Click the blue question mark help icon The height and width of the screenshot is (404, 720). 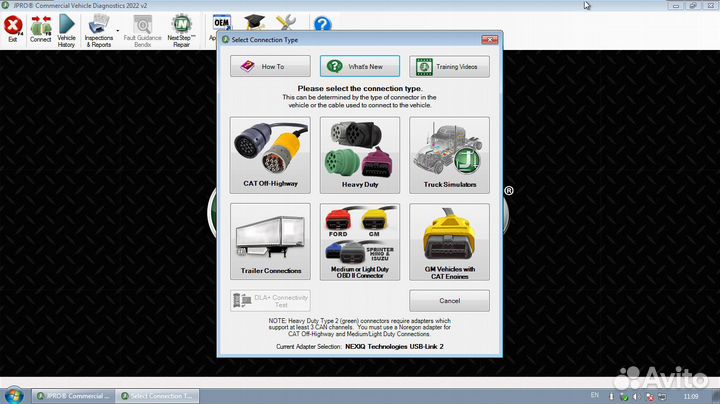322,23
